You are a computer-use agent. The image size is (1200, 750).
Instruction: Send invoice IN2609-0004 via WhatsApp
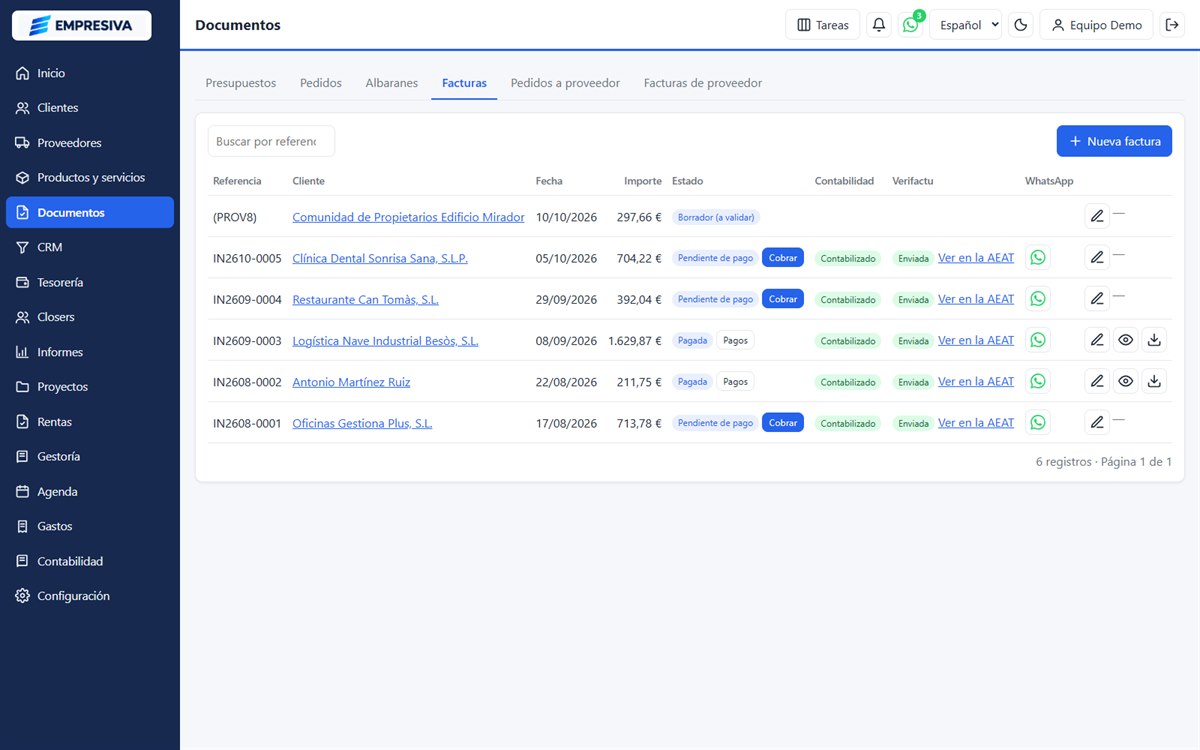pos(1038,299)
